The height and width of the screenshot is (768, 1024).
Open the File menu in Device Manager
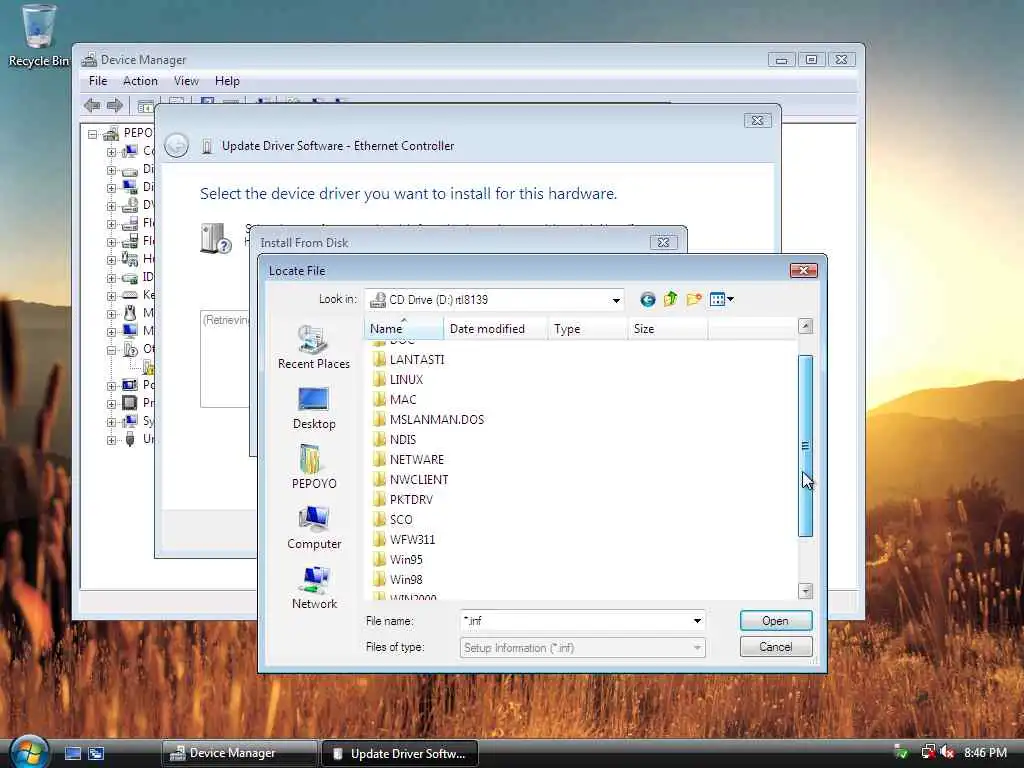pyautogui.click(x=98, y=81)
